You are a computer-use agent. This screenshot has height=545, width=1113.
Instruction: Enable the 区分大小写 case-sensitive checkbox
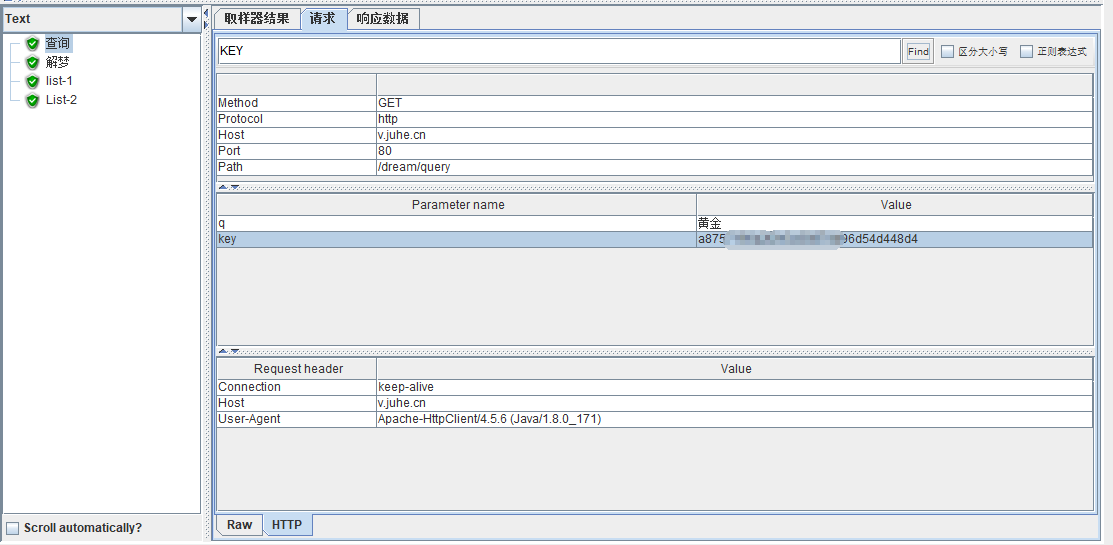click(x=947, y=52)
